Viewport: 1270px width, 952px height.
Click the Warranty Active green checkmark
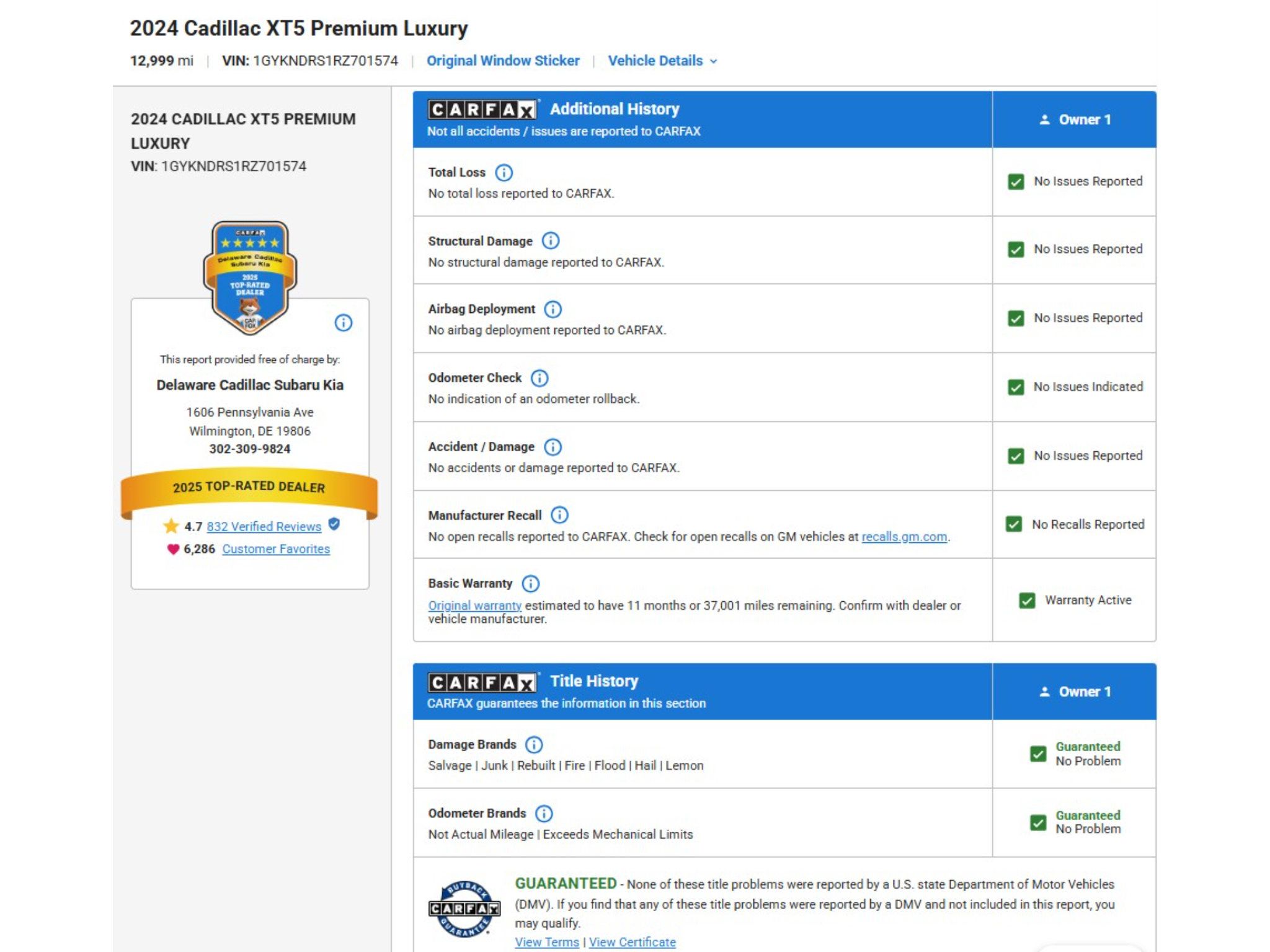(1028, 601)
